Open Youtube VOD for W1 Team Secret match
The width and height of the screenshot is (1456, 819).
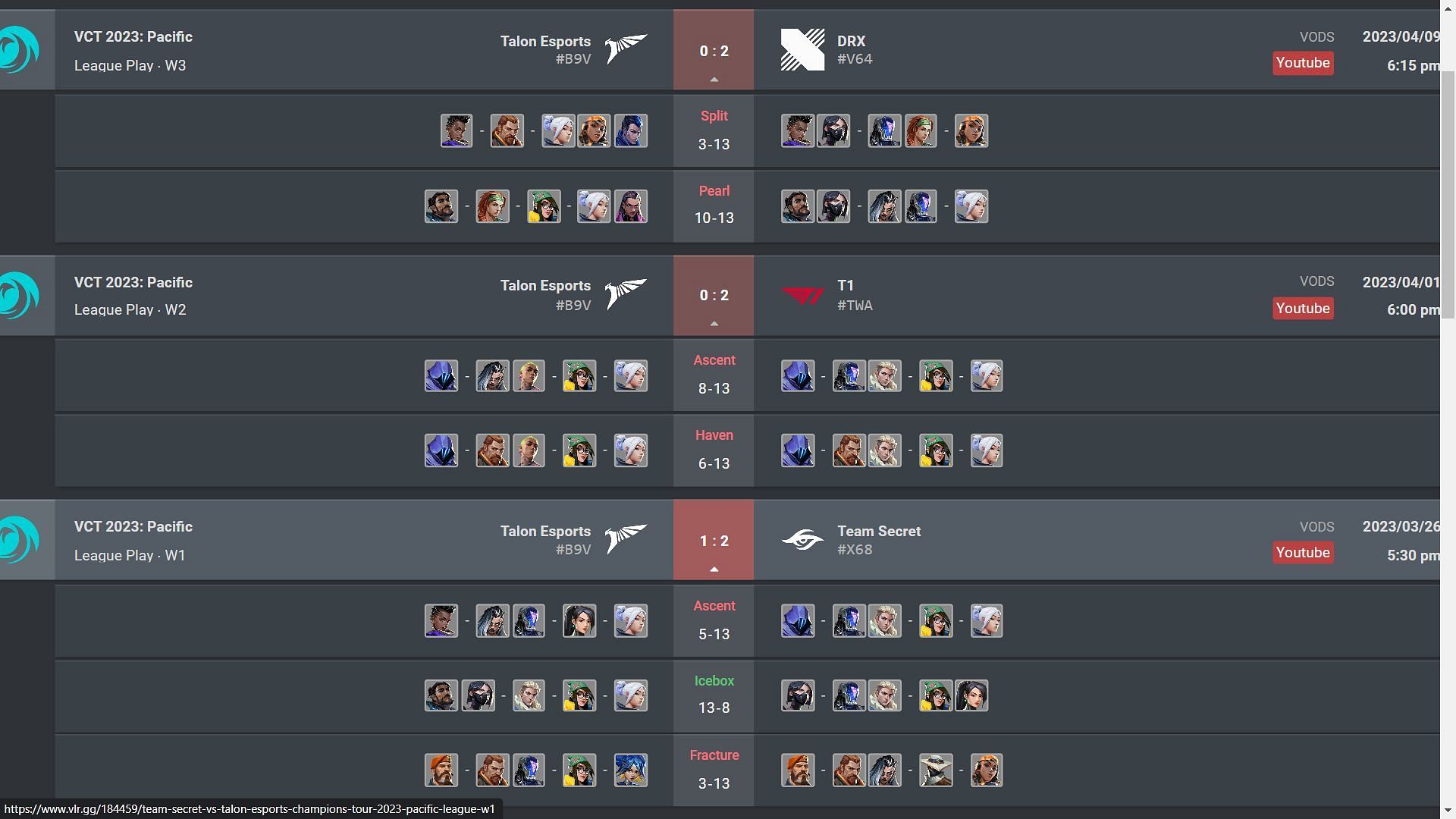(x=1302, y=552)
